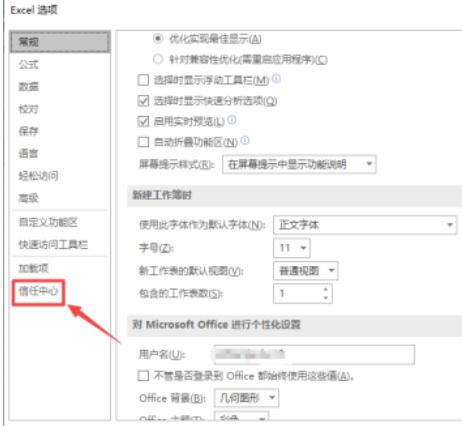Open the 公式 options category
462x426 pixels.
pyautogui.click(x=29, y=64)
